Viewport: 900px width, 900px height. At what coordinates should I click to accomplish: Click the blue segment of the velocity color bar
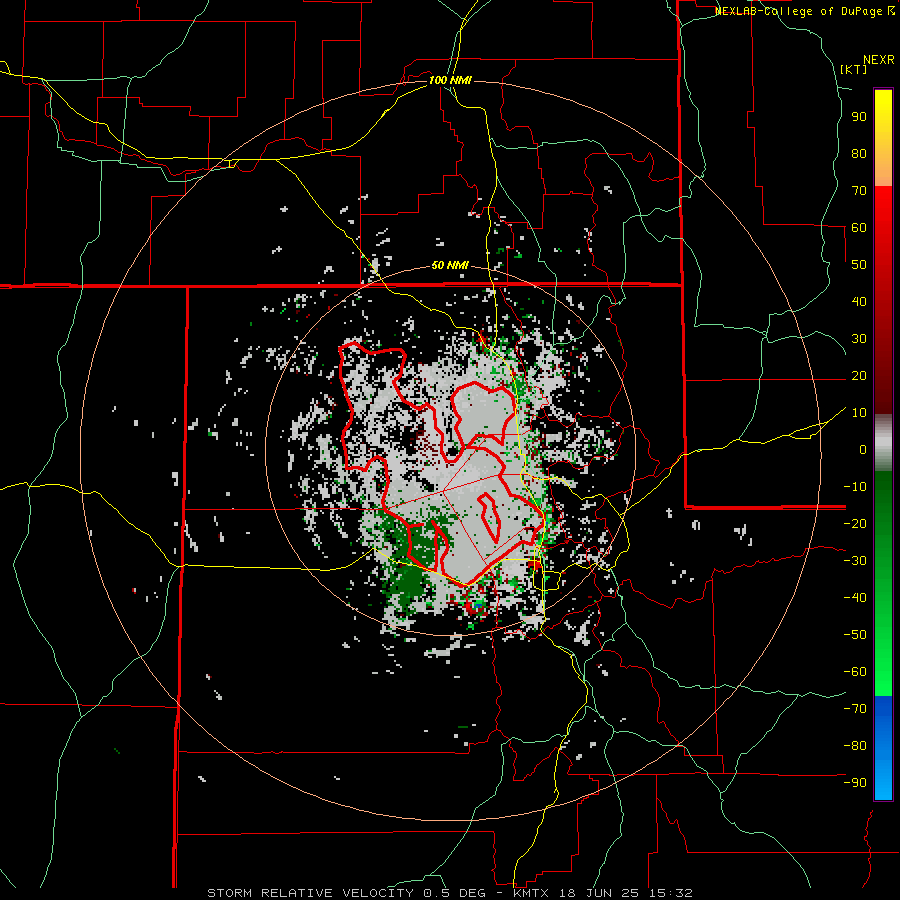click(883, 748)
